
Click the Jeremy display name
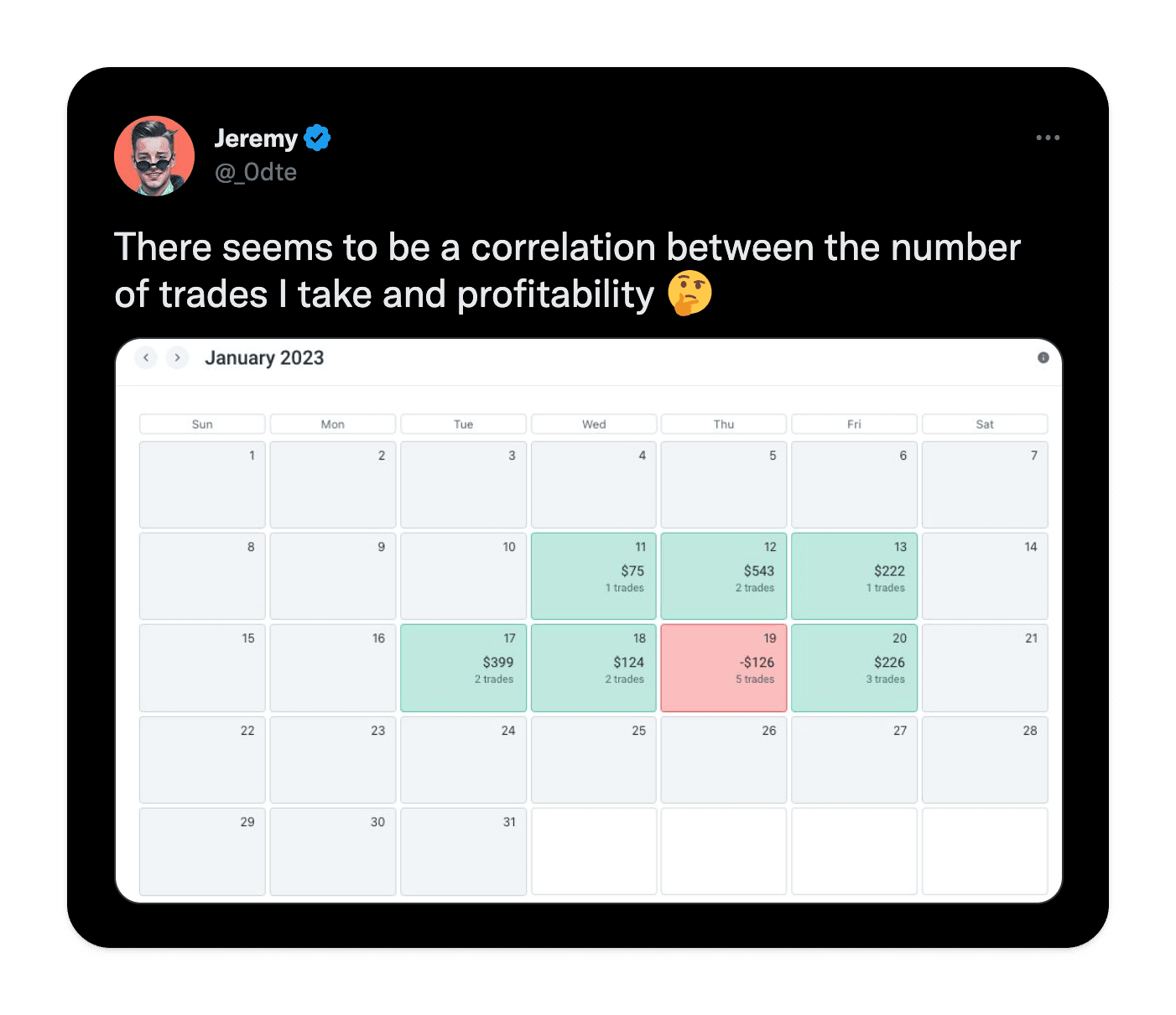[x=256, y=138]
